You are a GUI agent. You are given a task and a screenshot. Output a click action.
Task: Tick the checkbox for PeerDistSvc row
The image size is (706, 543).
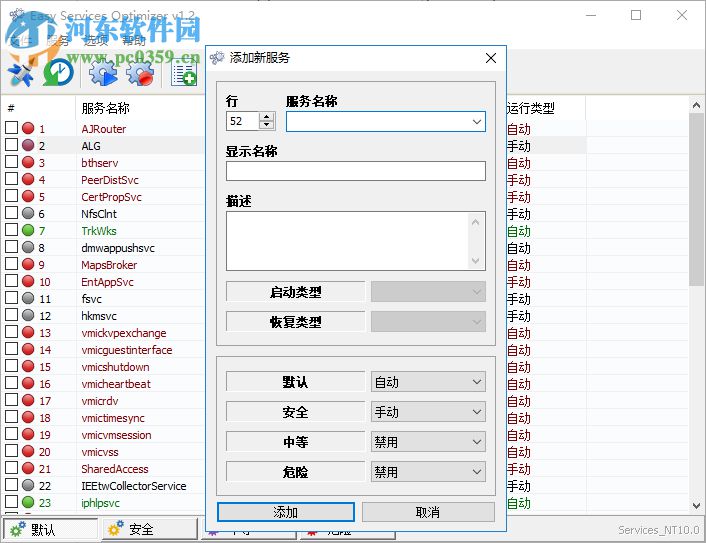click(x=11, y=179)
